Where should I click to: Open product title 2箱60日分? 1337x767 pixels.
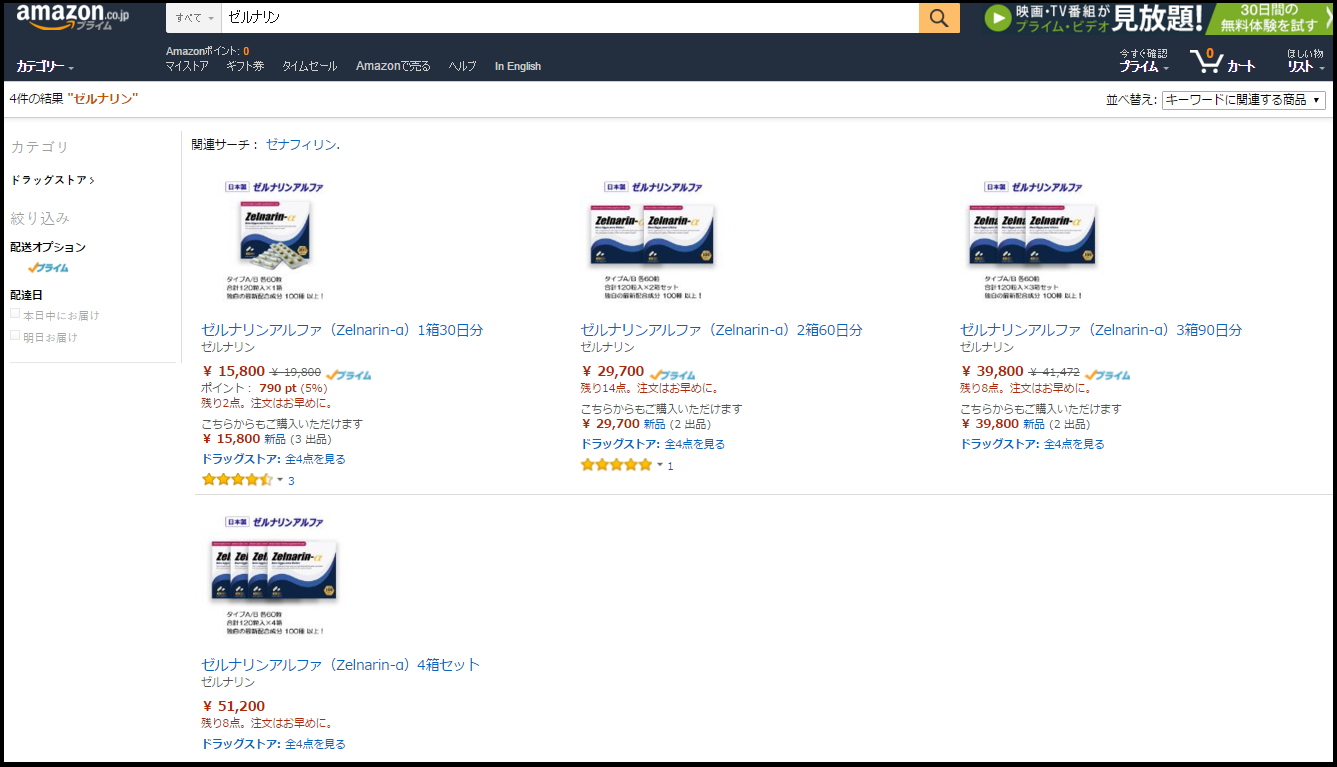click(721, 330)
